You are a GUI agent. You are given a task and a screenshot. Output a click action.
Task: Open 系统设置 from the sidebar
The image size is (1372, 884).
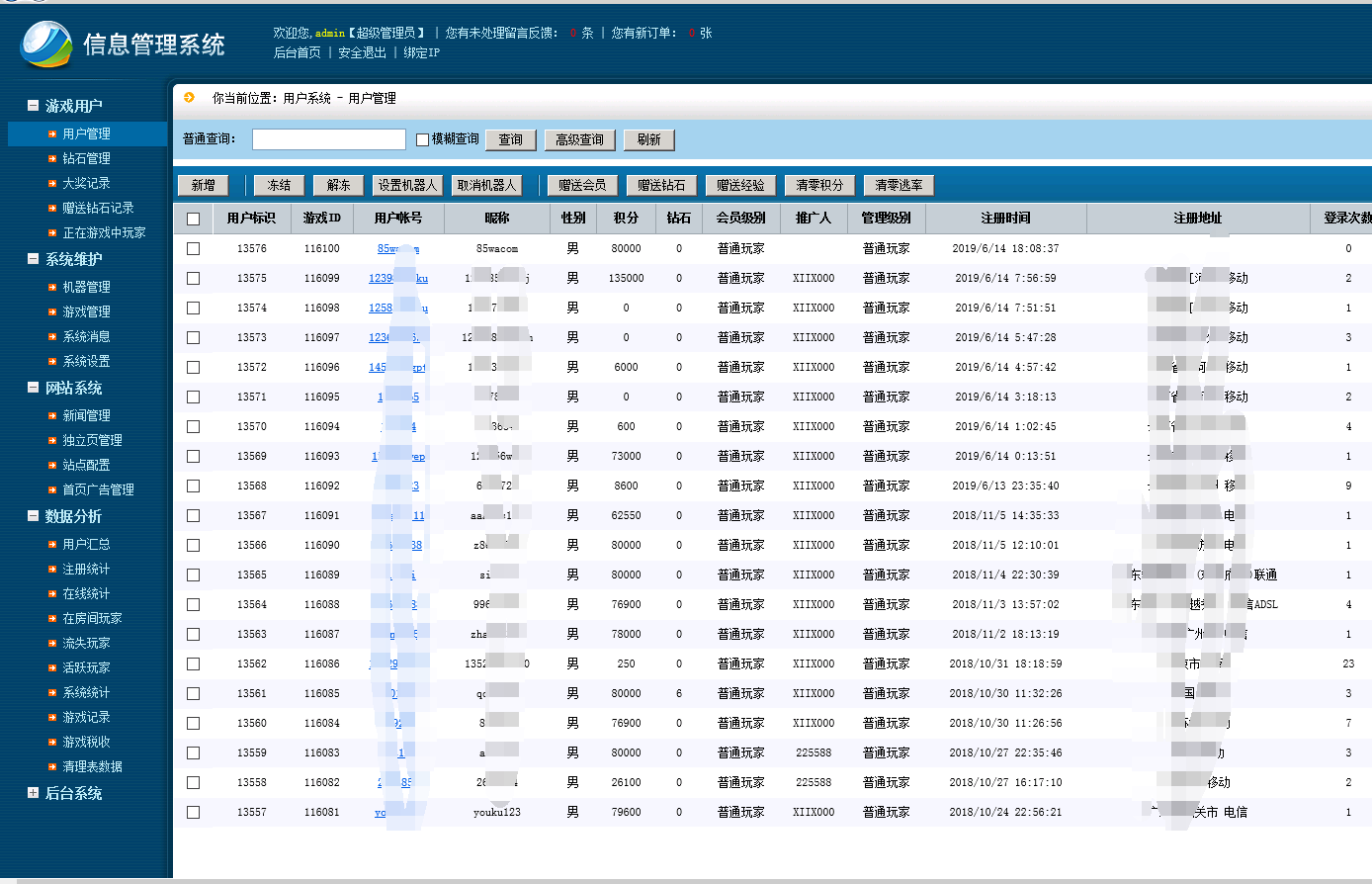[86, 361]
